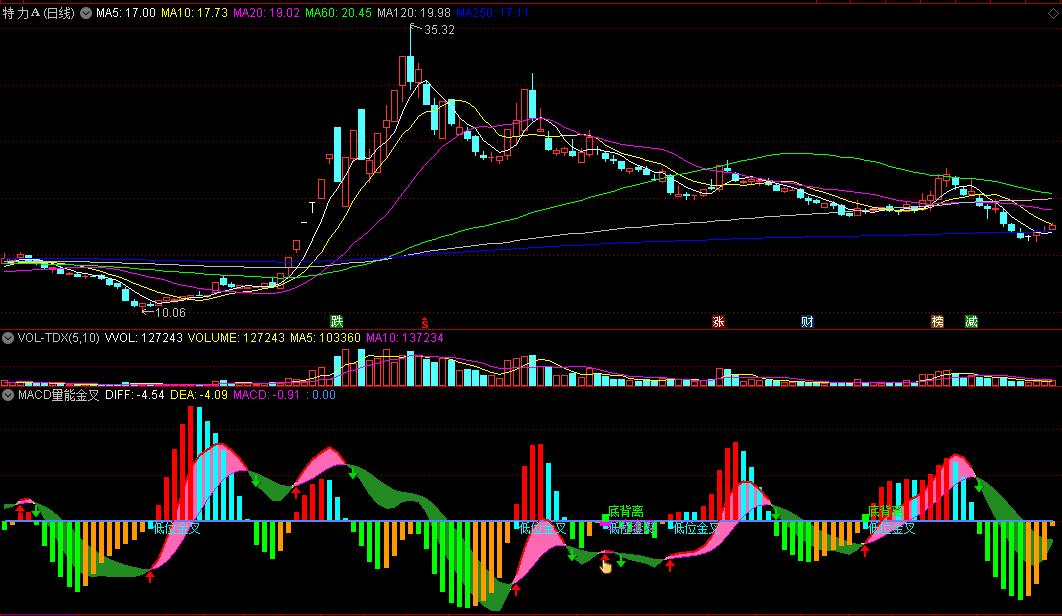
Task: Open the dropdown next to 特力A (日线) title
Action: pos(86,13)
